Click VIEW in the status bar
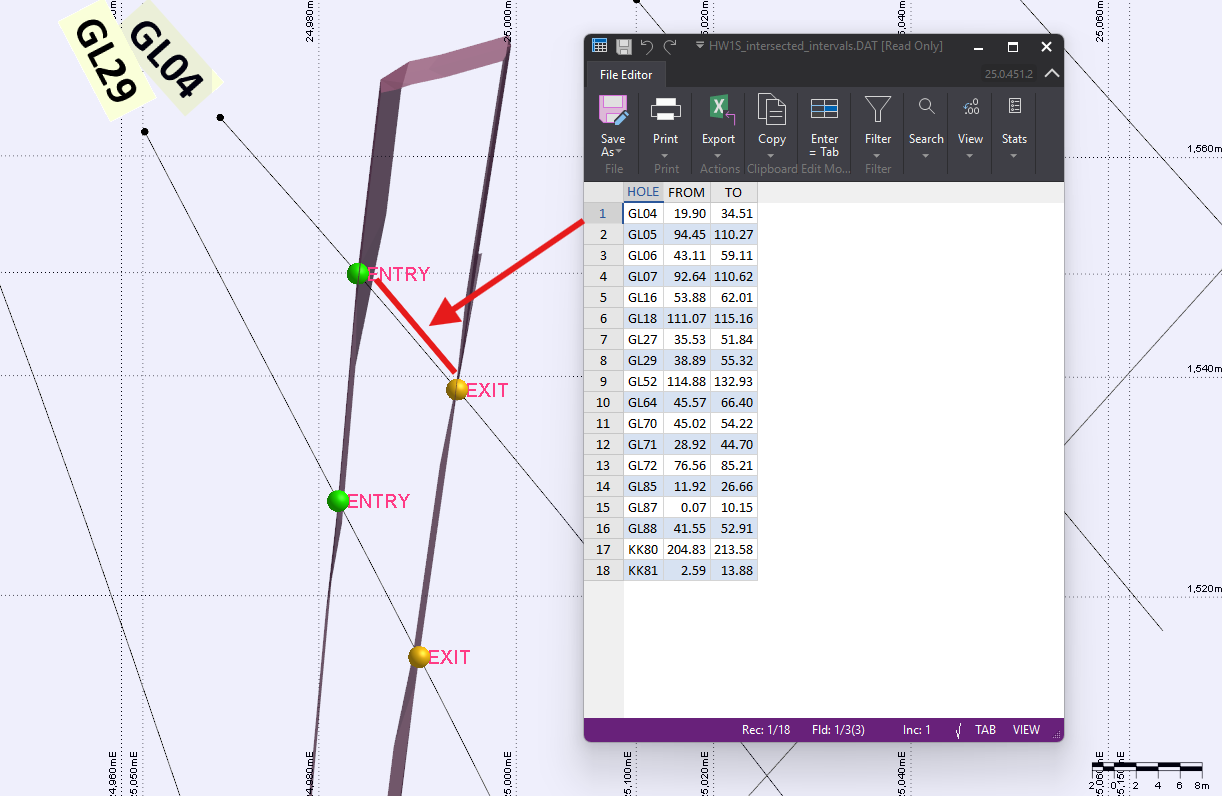Image resolution: width=1222 pixels, height=796 pixels. (x=1026, y=730)
